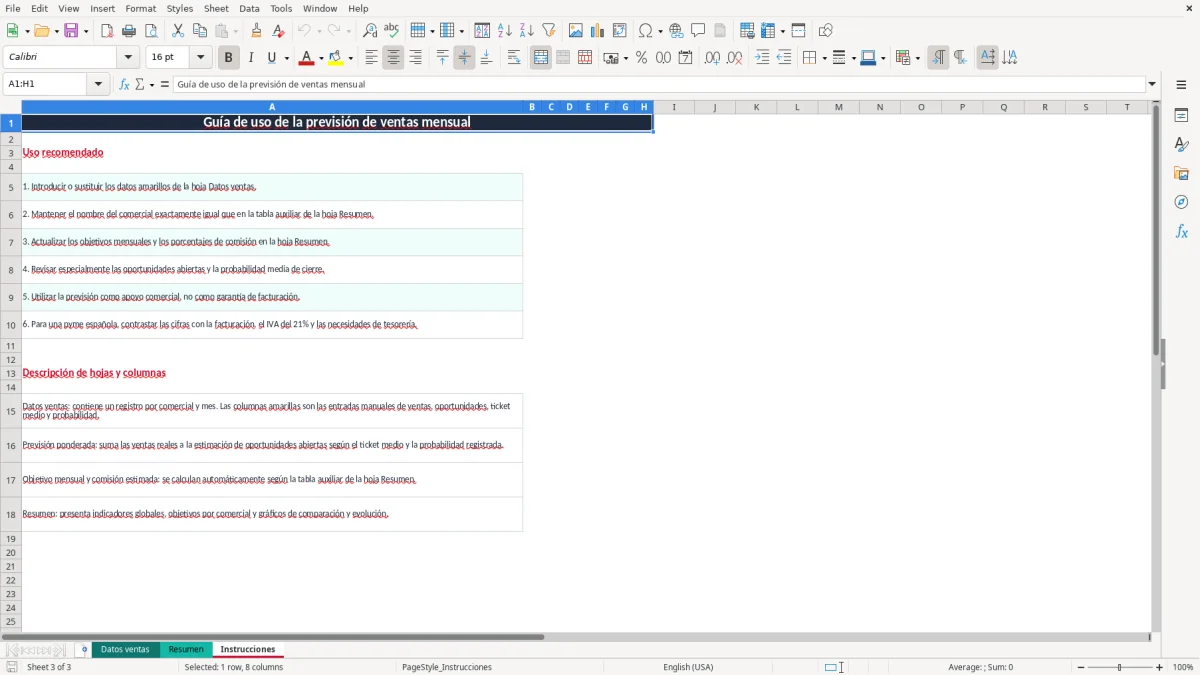Image resolution: width=1200 pixels, height=675 pixels.
Task: Switch to Datos ventas sheet tab
Action: (x=125, y=649)
